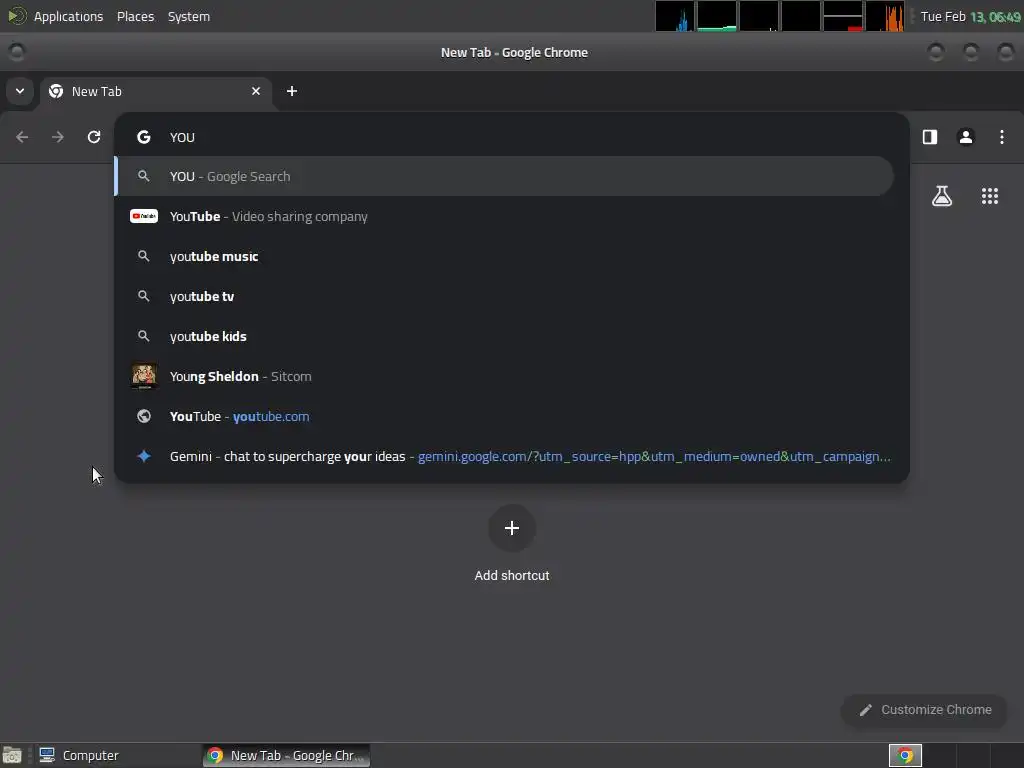Click the YouTube logo icon in suggestions
The width and height of the screenshot is (1024, 768).
point(144,216)
